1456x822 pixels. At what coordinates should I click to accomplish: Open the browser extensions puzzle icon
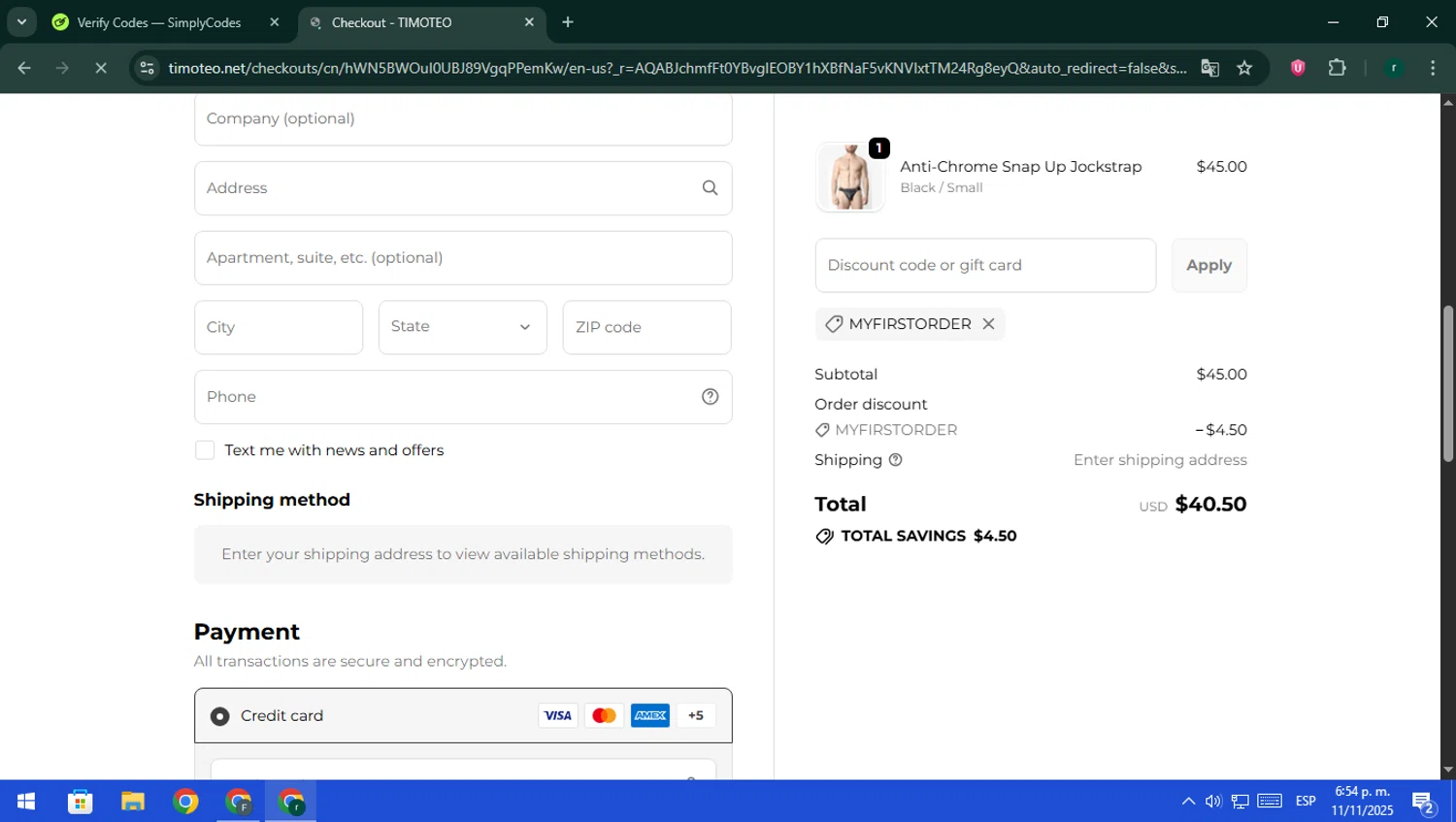tap(1338, 68)
